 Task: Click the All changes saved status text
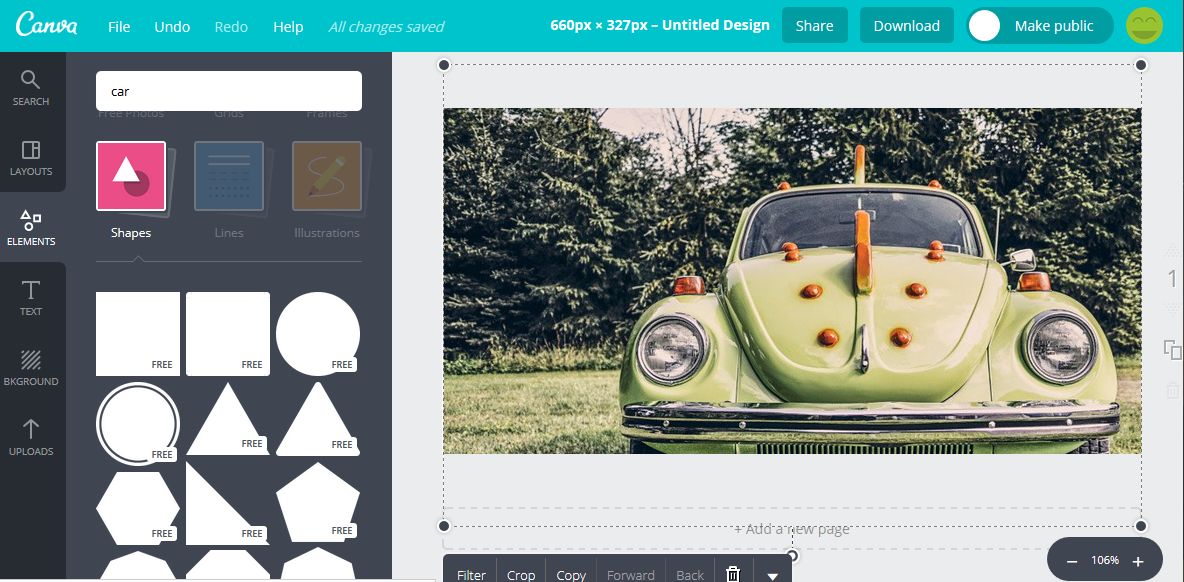coord(386,27)
